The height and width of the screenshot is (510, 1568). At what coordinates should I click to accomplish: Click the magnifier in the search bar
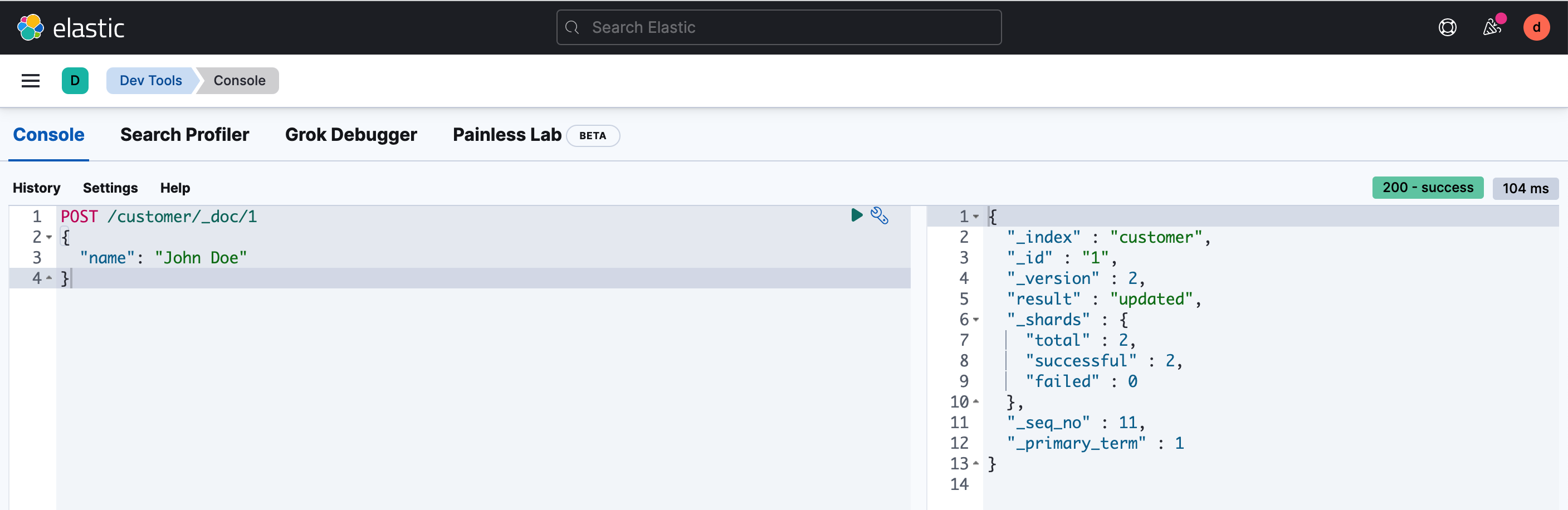[x=573, y=27]
